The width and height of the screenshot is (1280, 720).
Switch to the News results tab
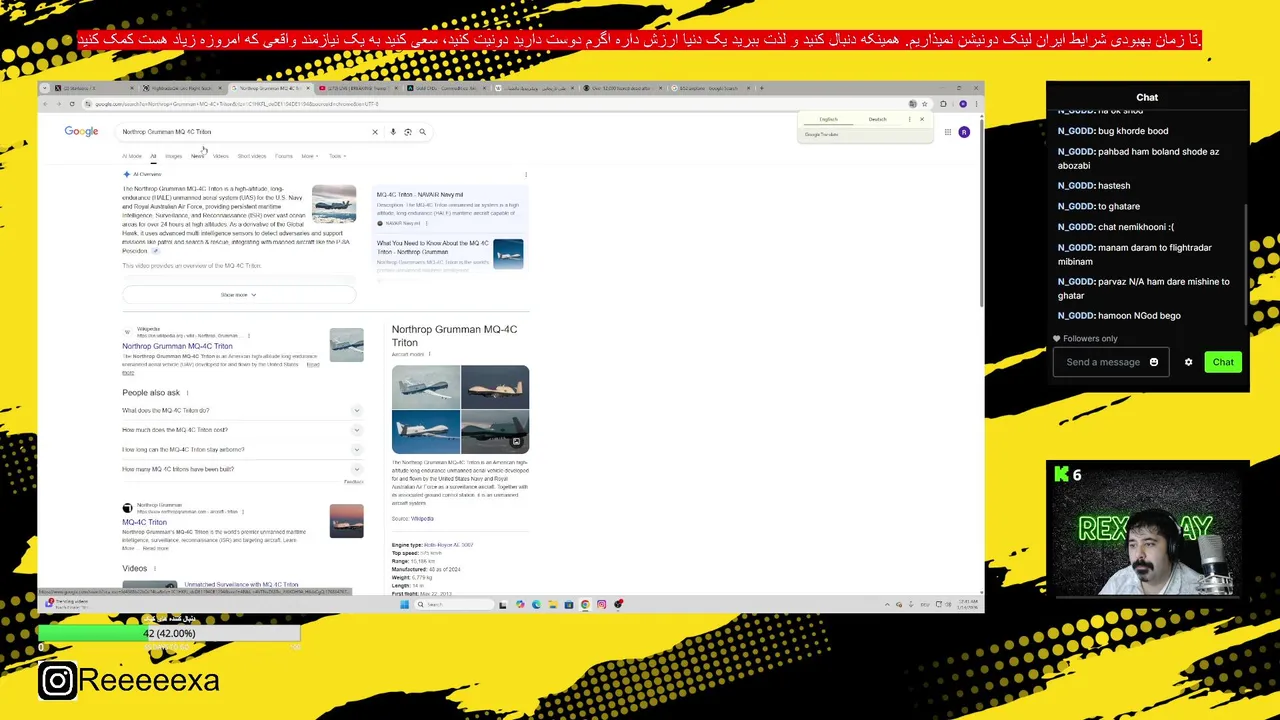click(x=197, y=156)
